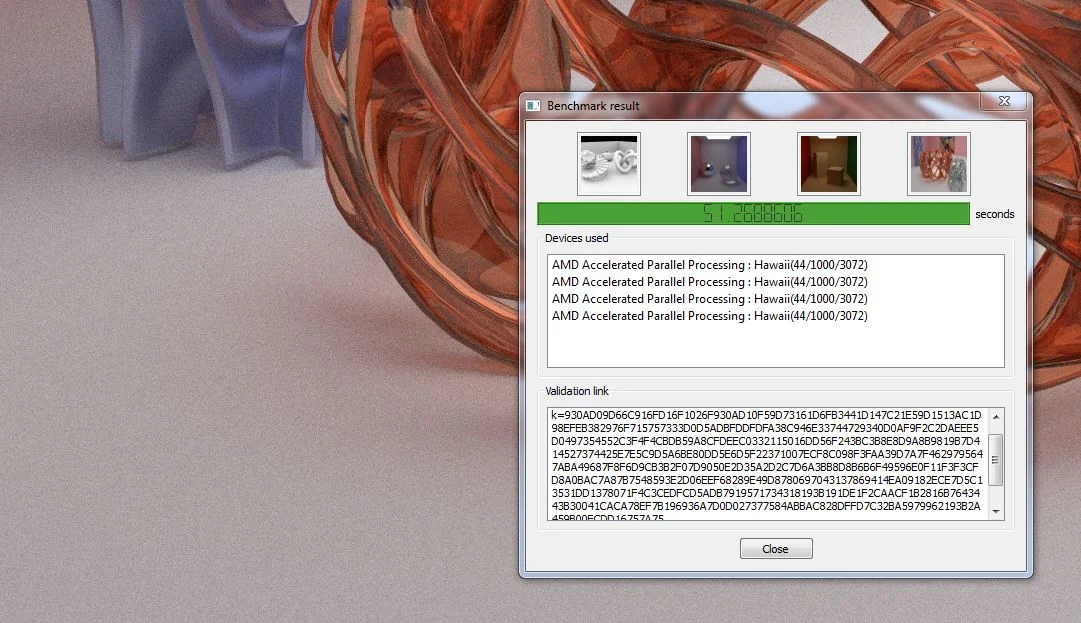Click the "Benchmark result" title text
This screenshot has height=623, width=1081.
(x=593, y=106)
